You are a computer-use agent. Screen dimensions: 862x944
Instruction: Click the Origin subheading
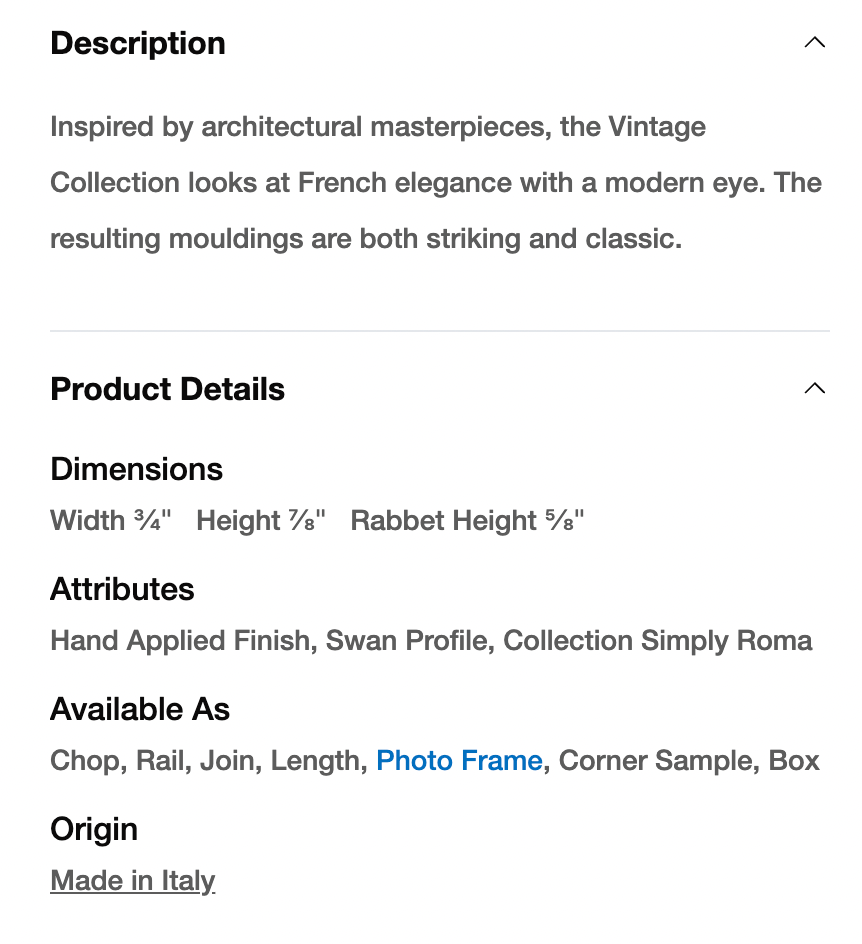coord(94,829)
